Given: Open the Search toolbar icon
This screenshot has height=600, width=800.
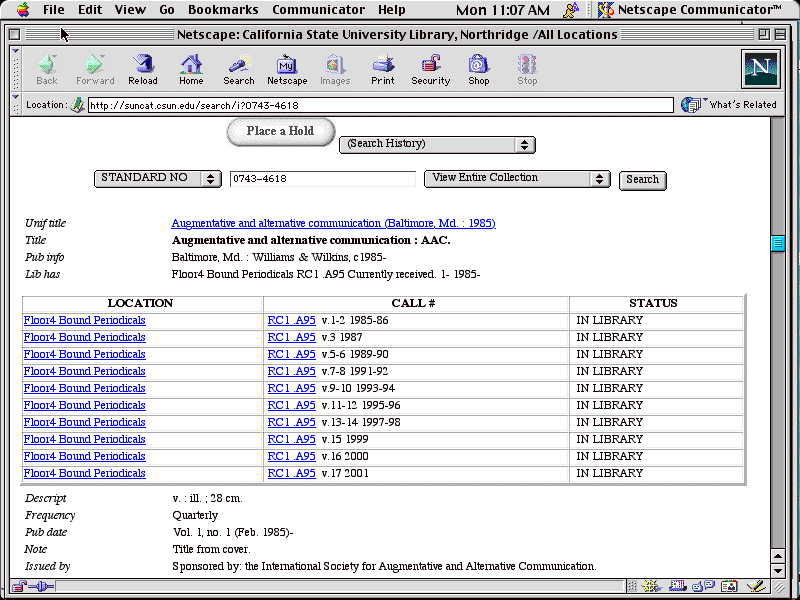Looking at the screenshot, I should (239, 69).
